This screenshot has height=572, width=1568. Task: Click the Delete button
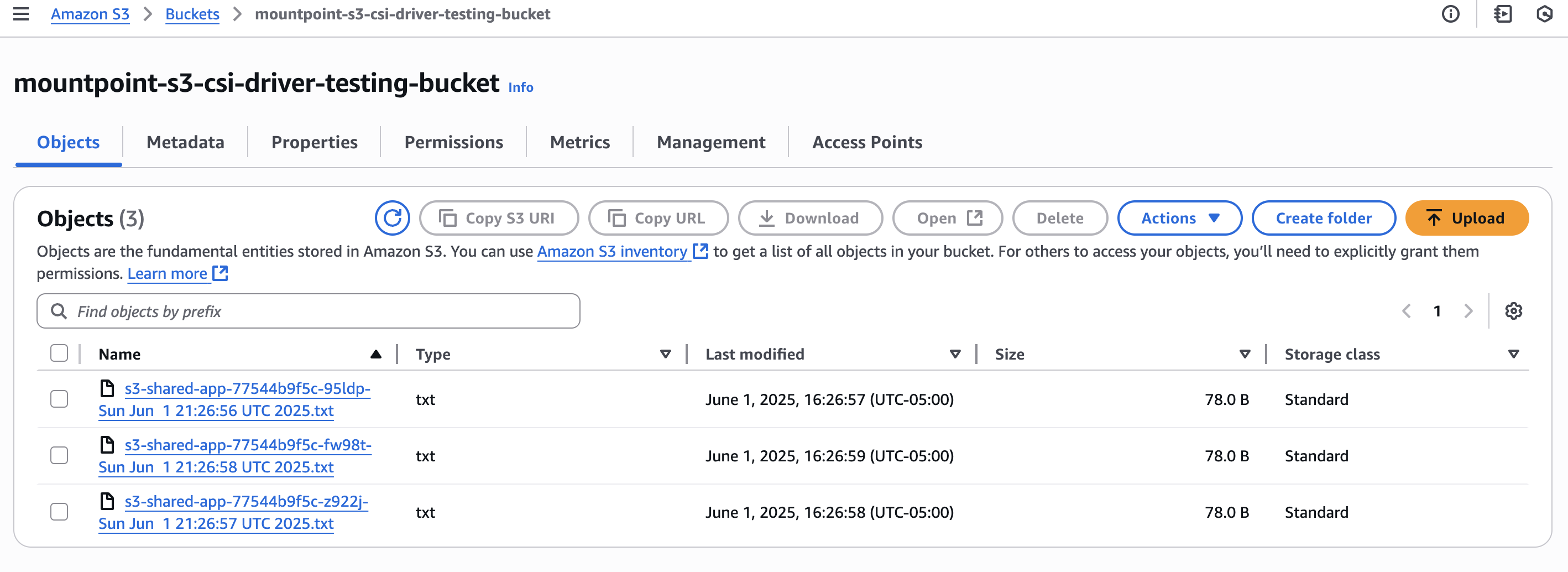[x=1060, y=218]
